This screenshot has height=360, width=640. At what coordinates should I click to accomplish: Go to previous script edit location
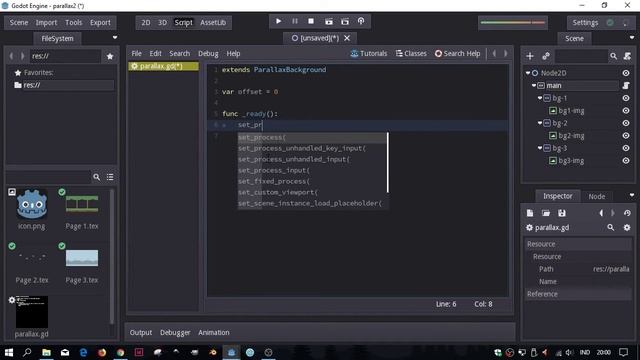(x=494, y=53)
